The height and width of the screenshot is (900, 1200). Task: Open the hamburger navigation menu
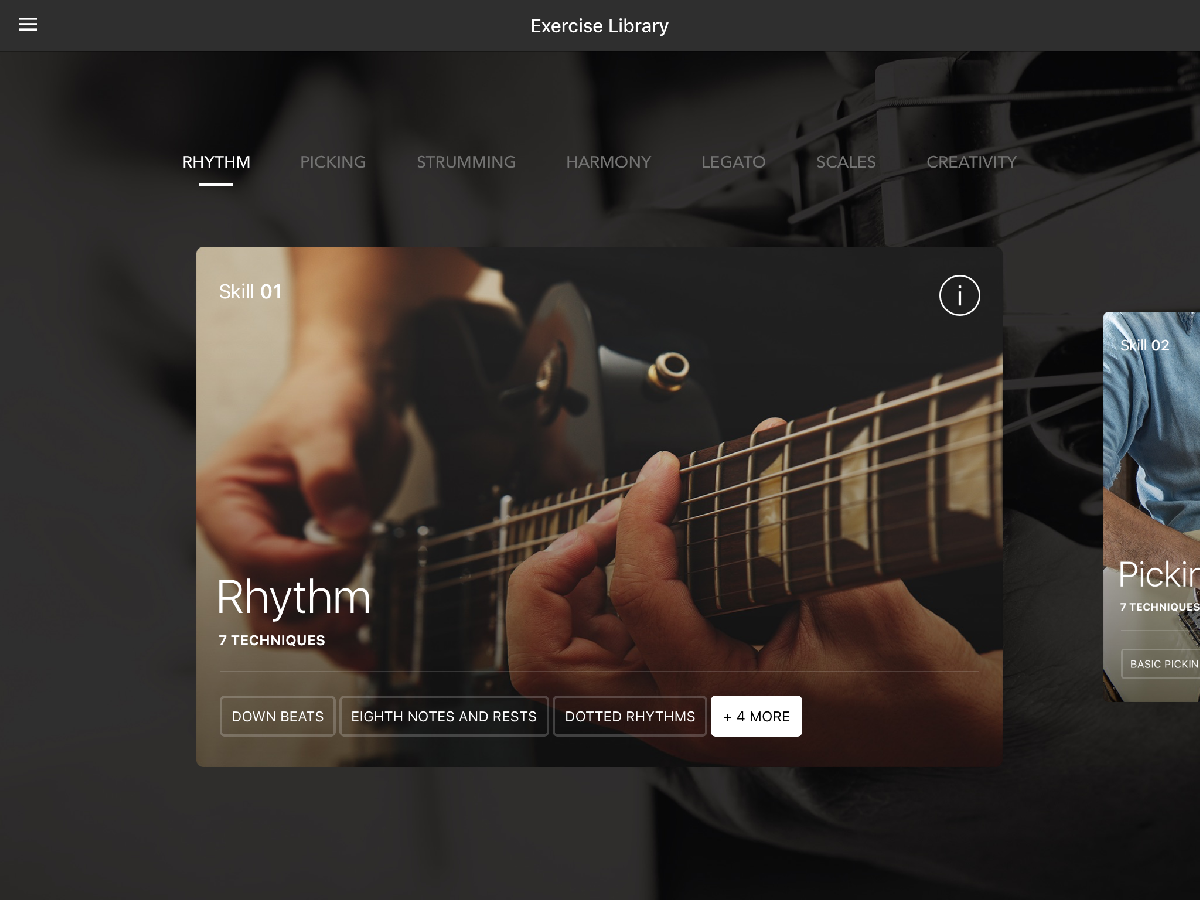click(x=28, y=25)
